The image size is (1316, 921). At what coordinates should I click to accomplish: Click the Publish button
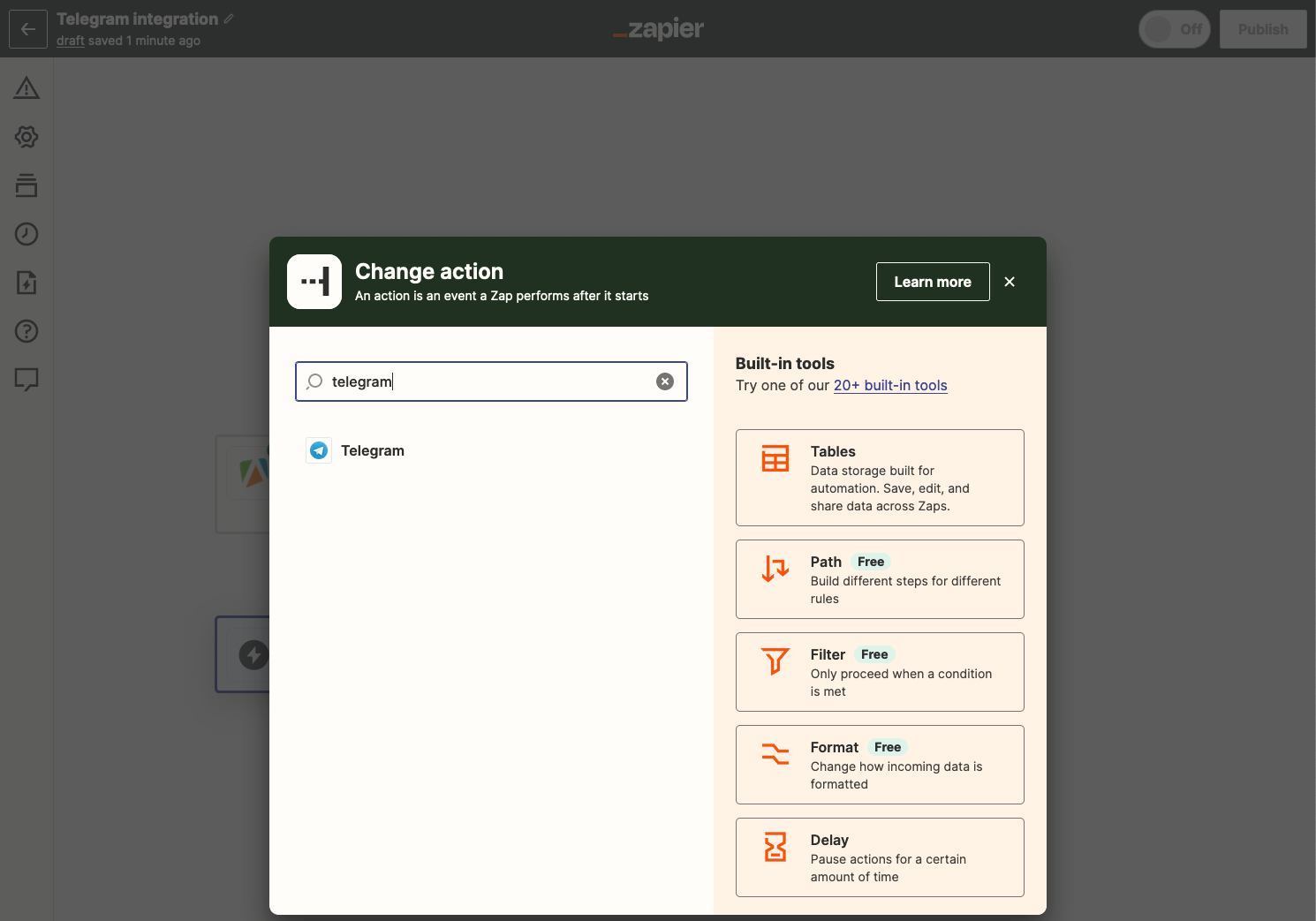[1263, 29]
